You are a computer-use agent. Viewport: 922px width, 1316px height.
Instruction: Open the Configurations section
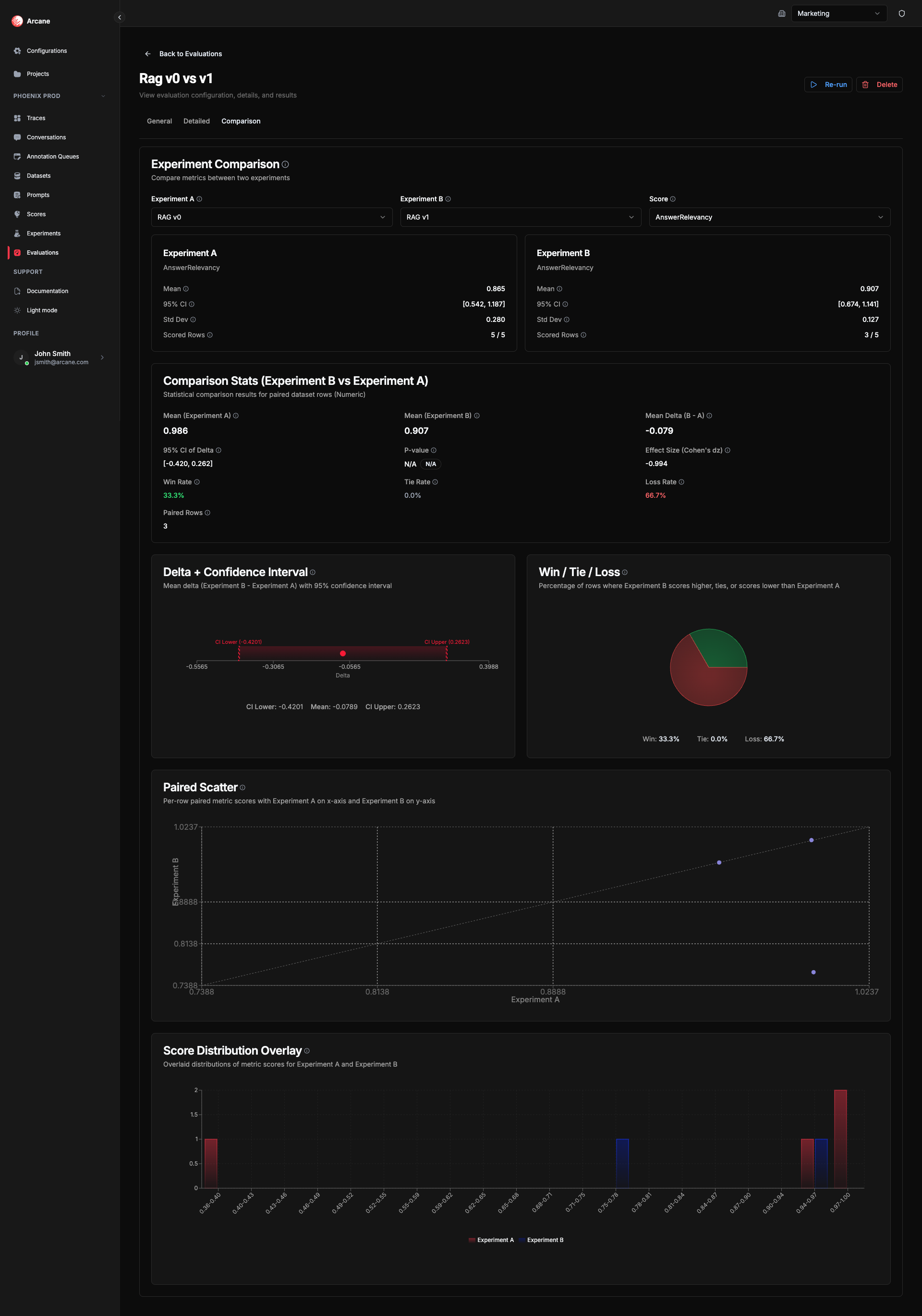coord(47,50)
